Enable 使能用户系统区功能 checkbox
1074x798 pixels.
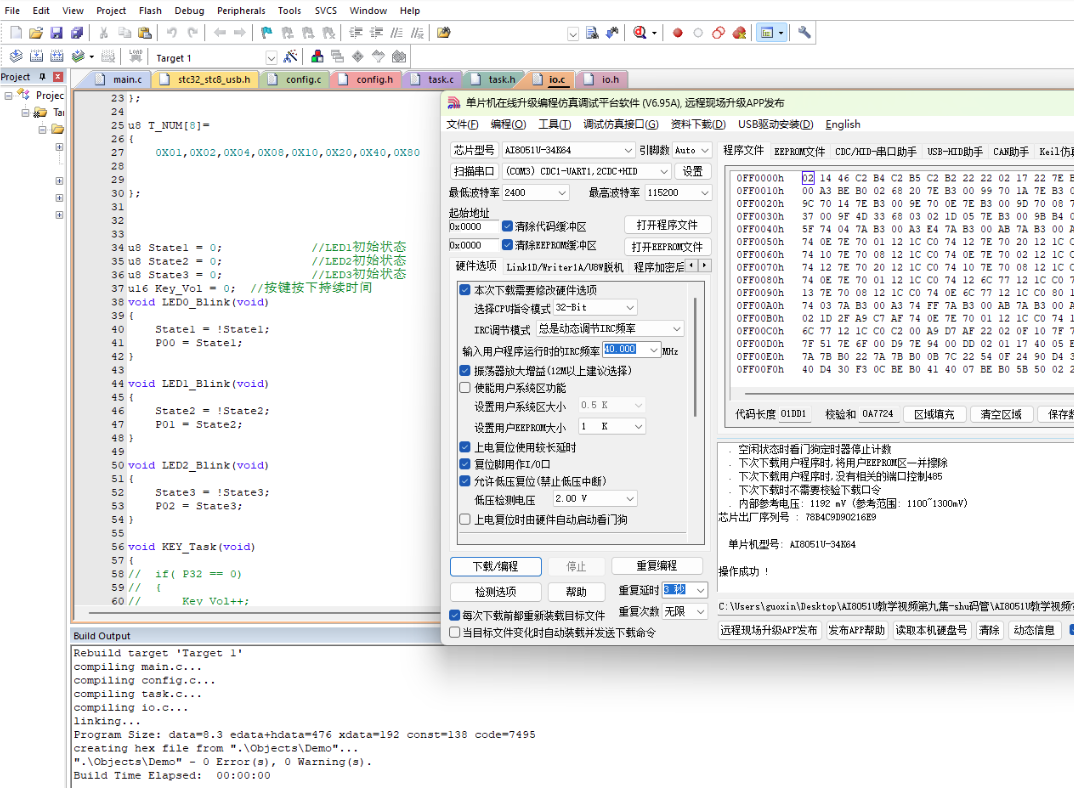point(465,388)
